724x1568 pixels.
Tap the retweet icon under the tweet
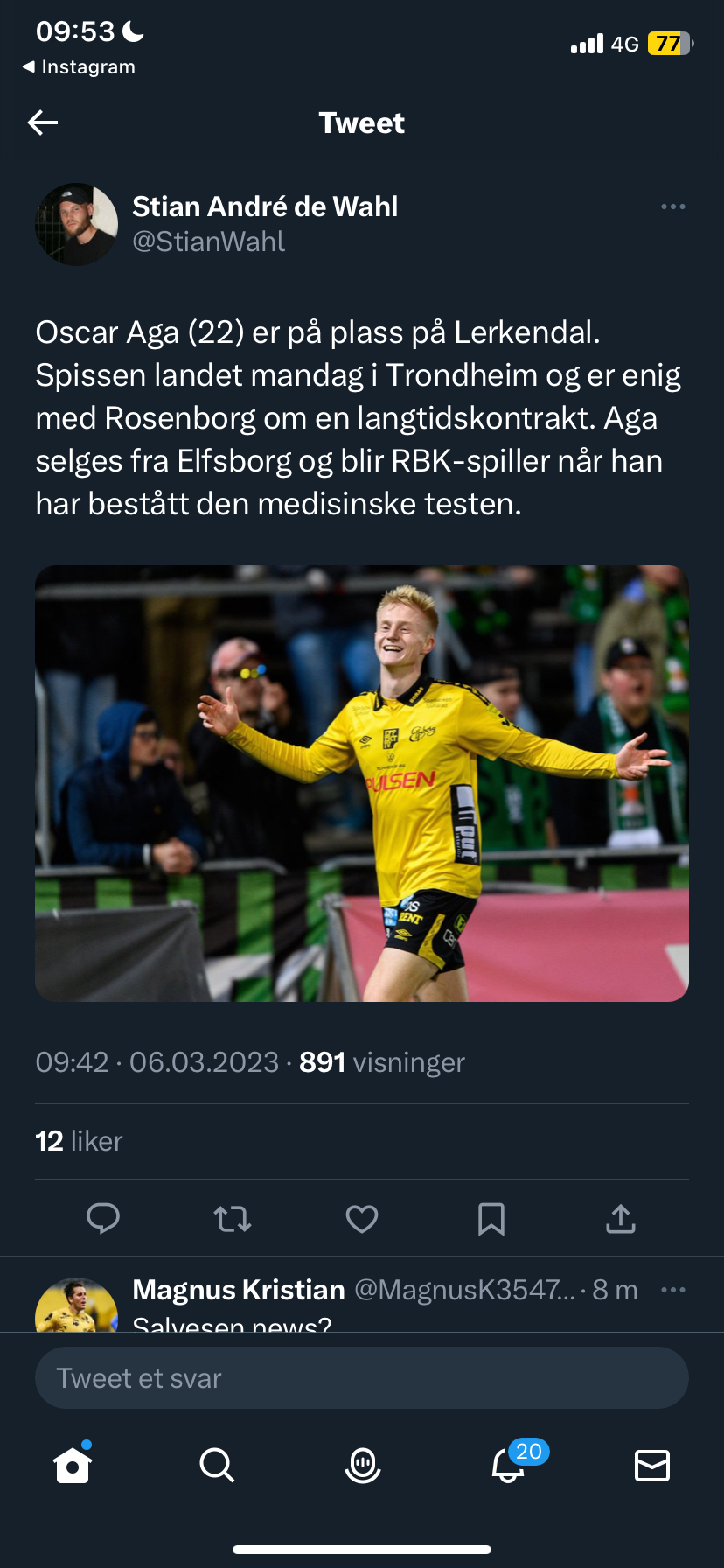click(x=233, y=1218)
